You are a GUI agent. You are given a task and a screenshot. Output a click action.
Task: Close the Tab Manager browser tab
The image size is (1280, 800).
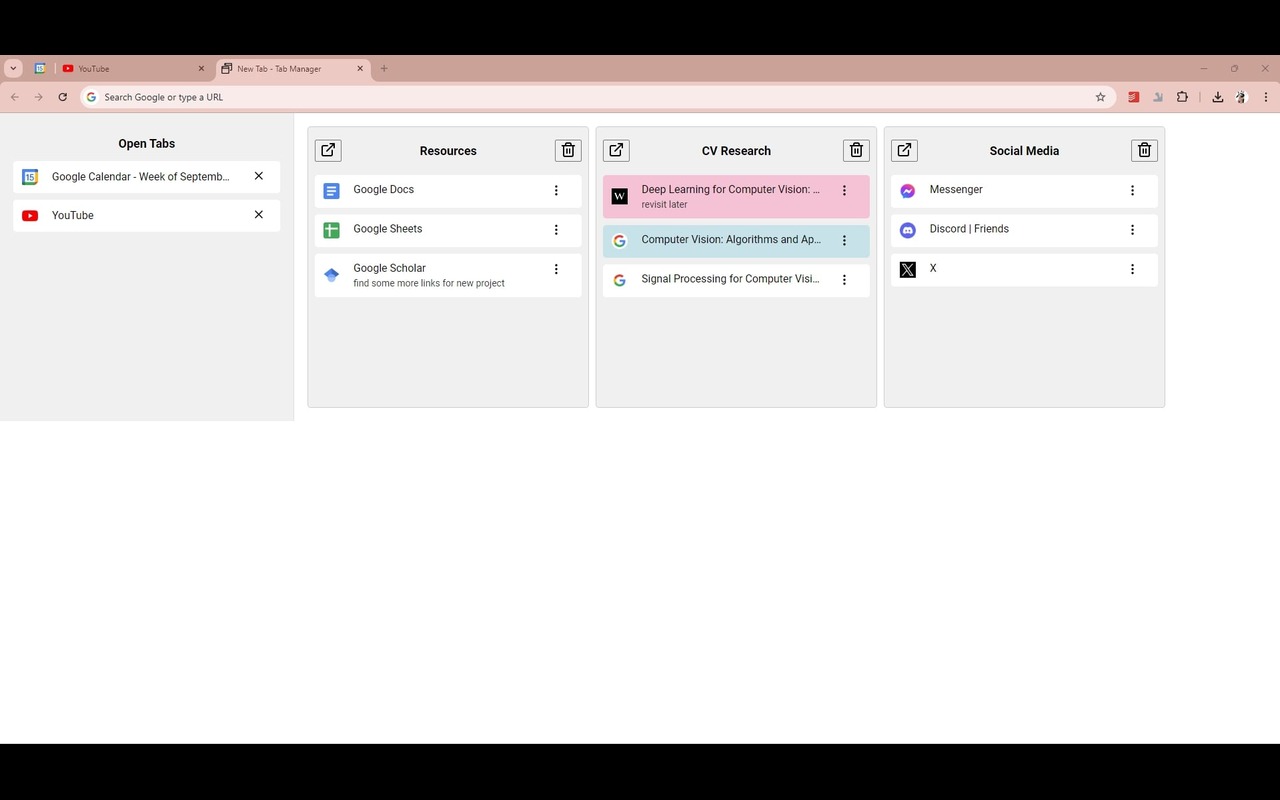point(360,69)
